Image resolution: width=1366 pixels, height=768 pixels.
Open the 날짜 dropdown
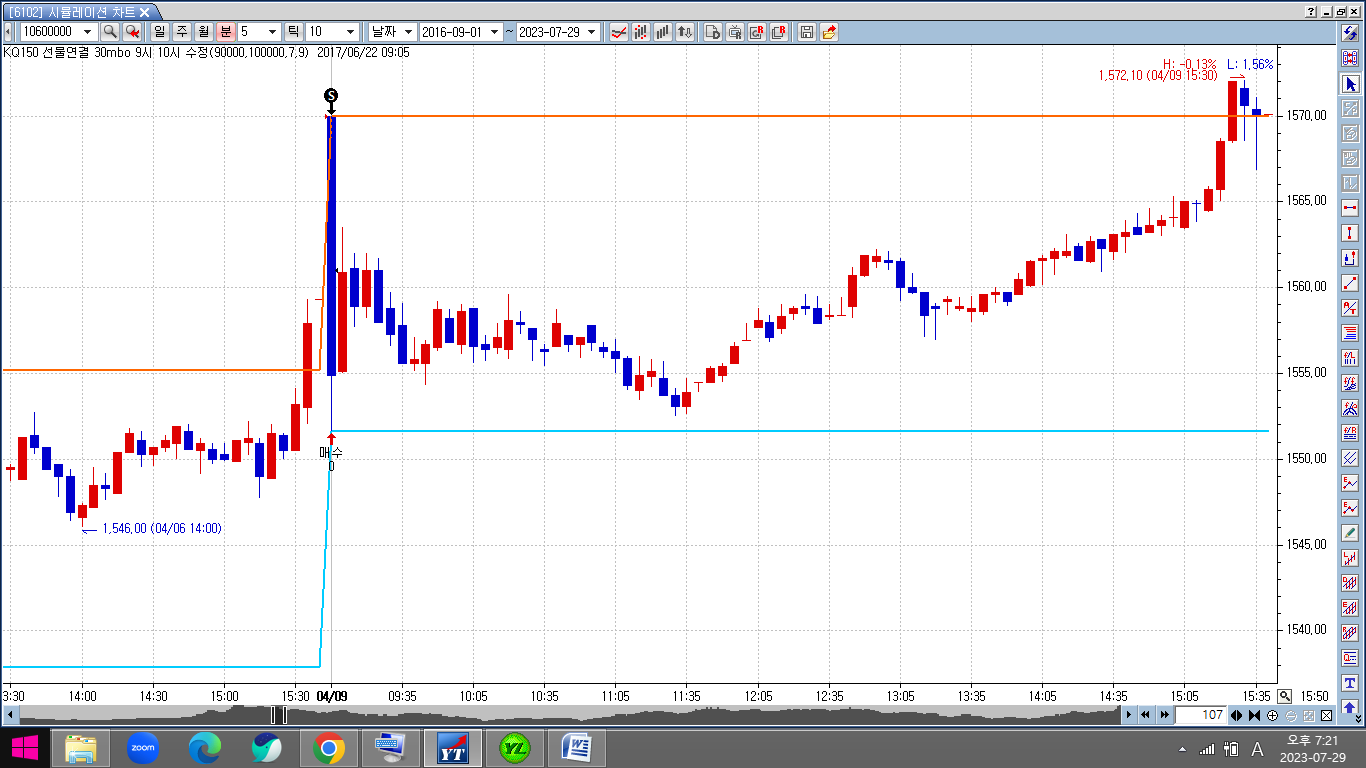click(x=390, y=32)
